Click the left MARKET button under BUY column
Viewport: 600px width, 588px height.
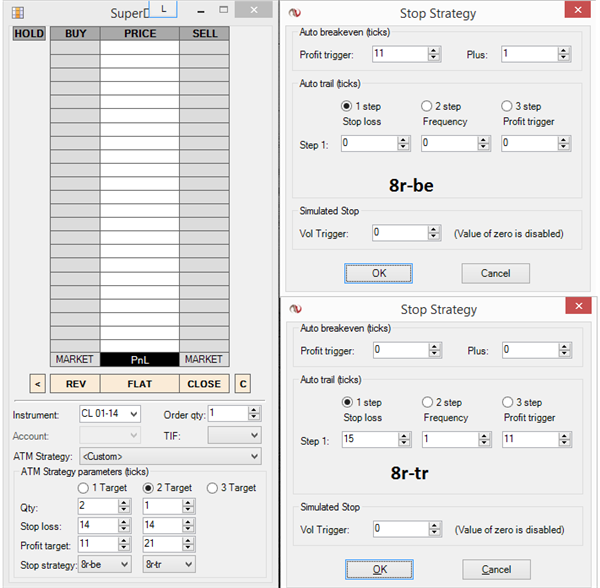pos(74,359)
